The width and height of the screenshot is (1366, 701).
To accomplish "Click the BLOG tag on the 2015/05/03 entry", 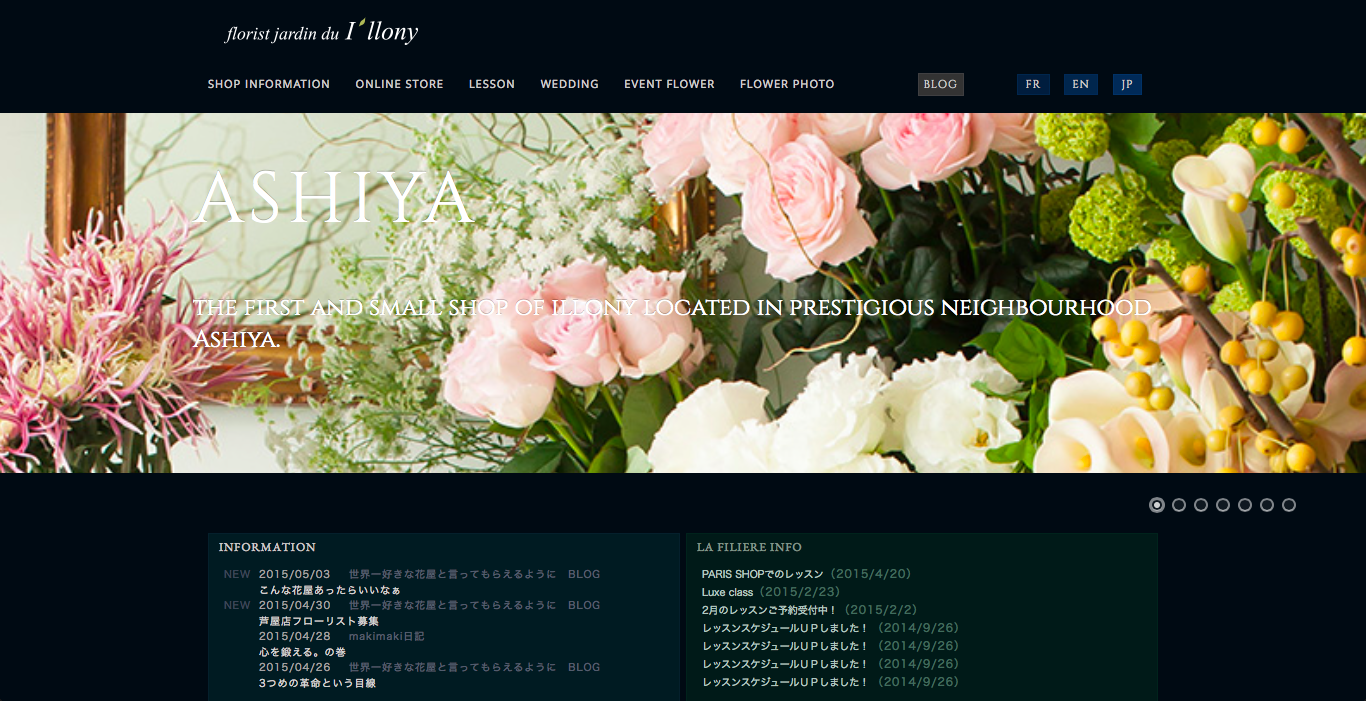I will coord(584,574).
